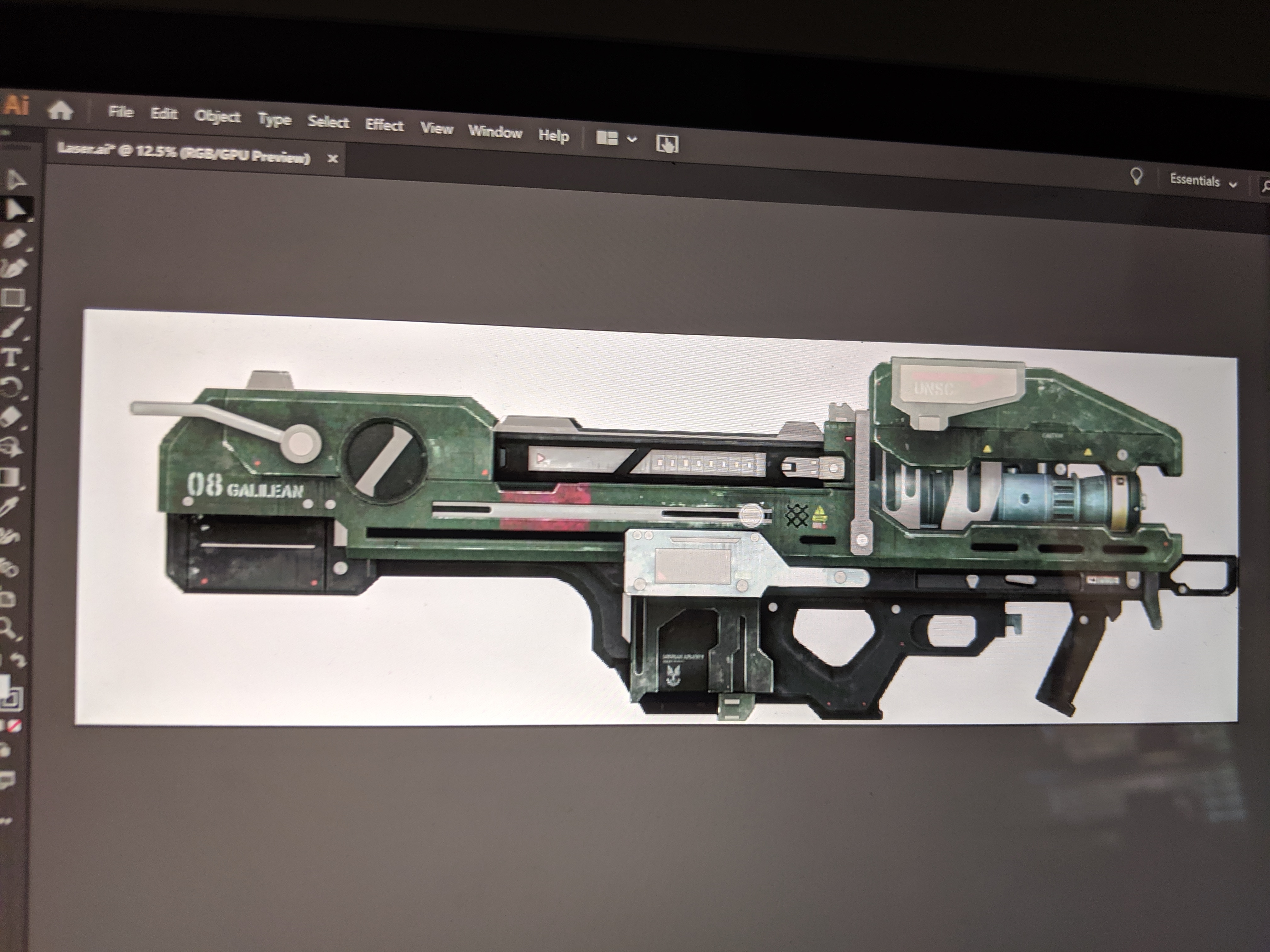Change the screen mode icon

click(7, 780)
